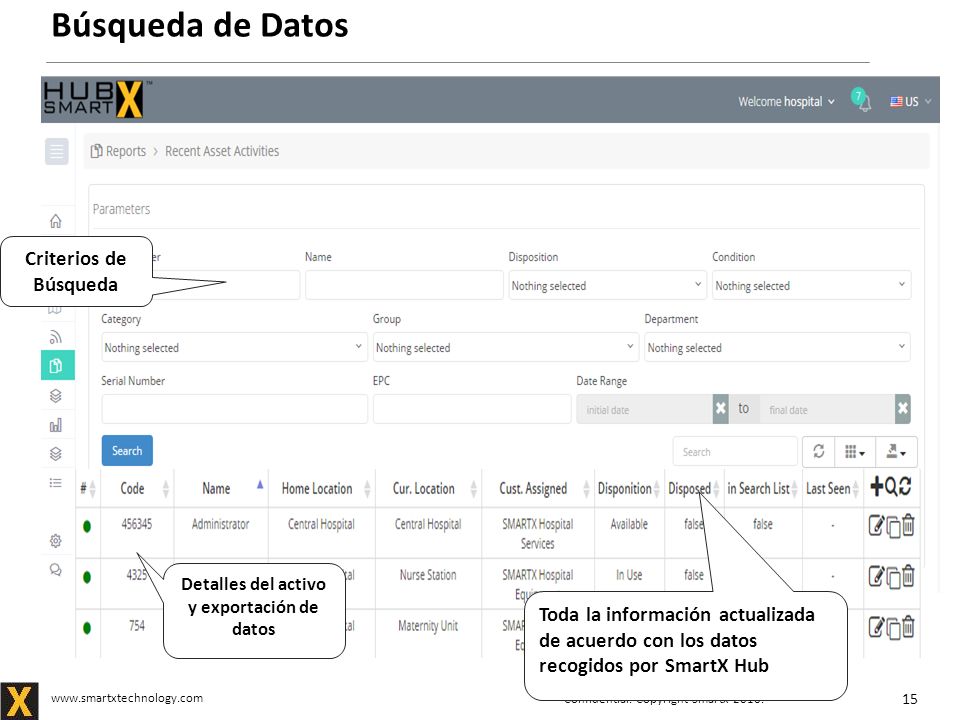This screenshot has width=960, height=720.
Task: Open the list icon in sidebar
Action: click(x=56, y=483)
